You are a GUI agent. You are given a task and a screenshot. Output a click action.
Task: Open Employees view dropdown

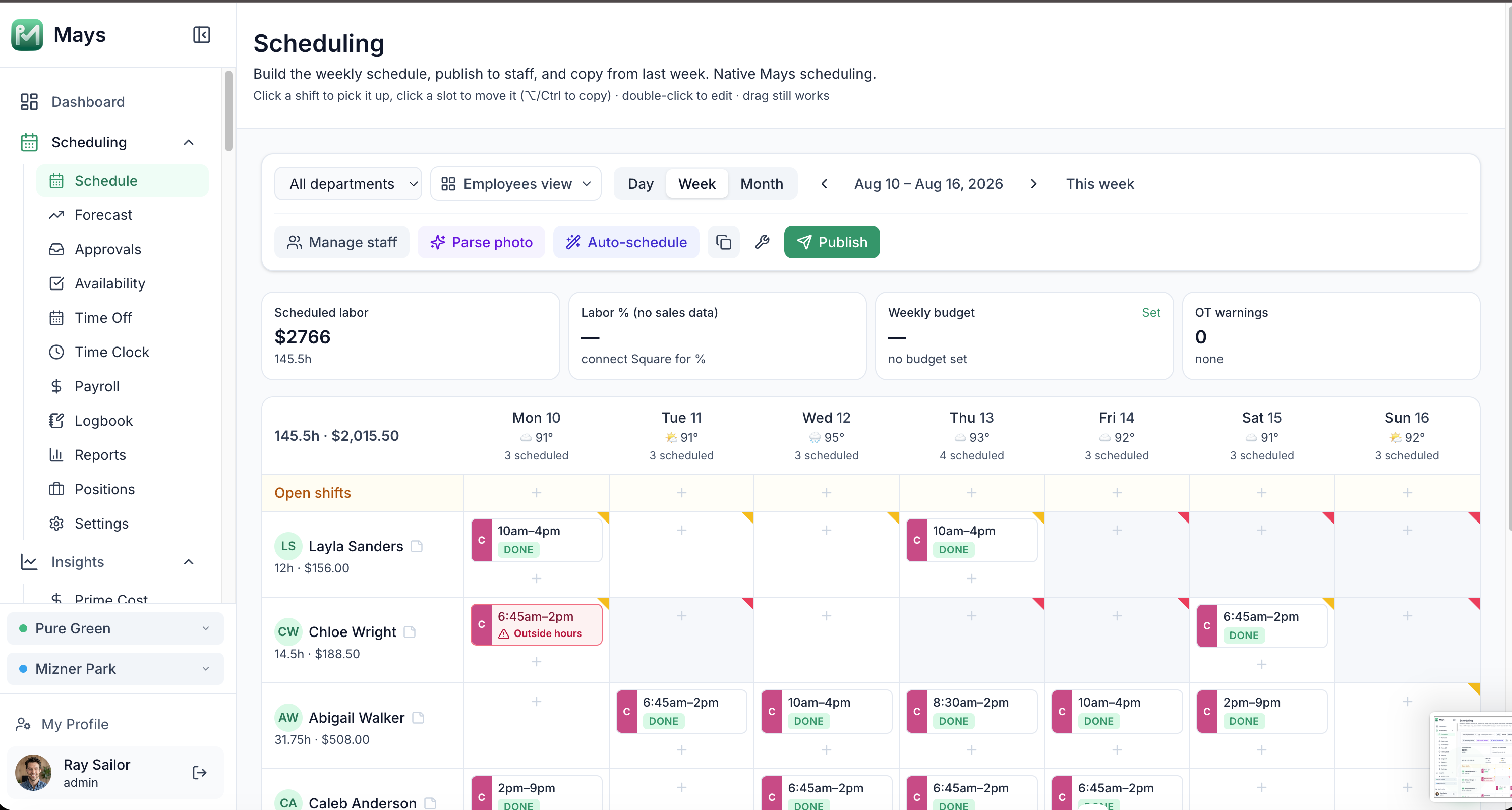pyautogui.click(x=516, y=184)
